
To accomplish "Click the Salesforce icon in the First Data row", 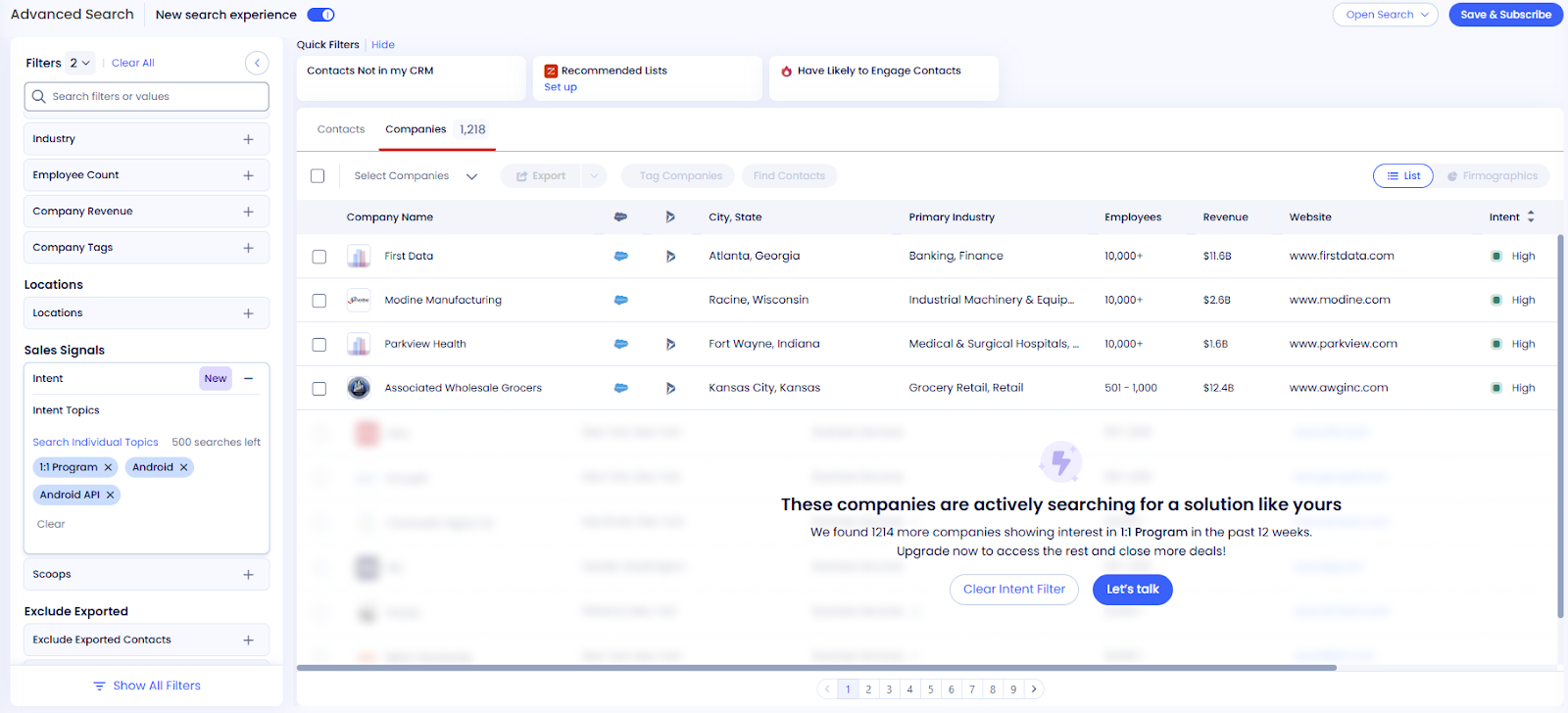I will [620, 256].
